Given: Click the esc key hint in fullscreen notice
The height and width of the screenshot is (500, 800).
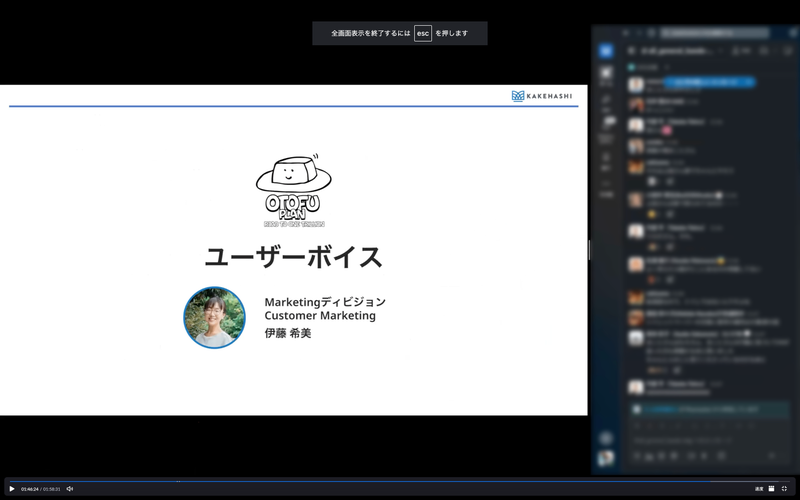Looking at the screenshot, I should (423, 33).
